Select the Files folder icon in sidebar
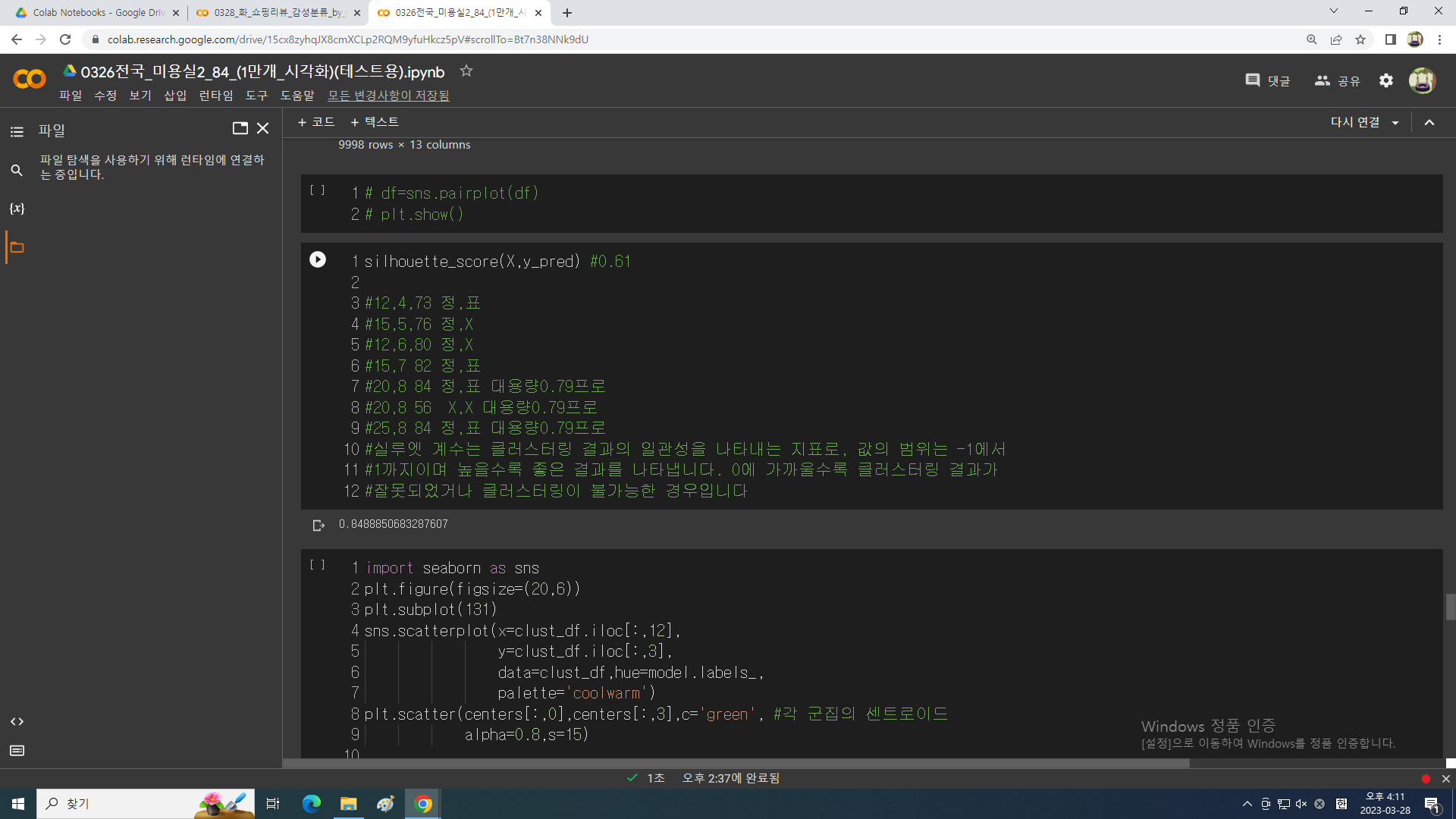Screen dimensions: 1456x819 pyautogui.click(x=17, y=248)
